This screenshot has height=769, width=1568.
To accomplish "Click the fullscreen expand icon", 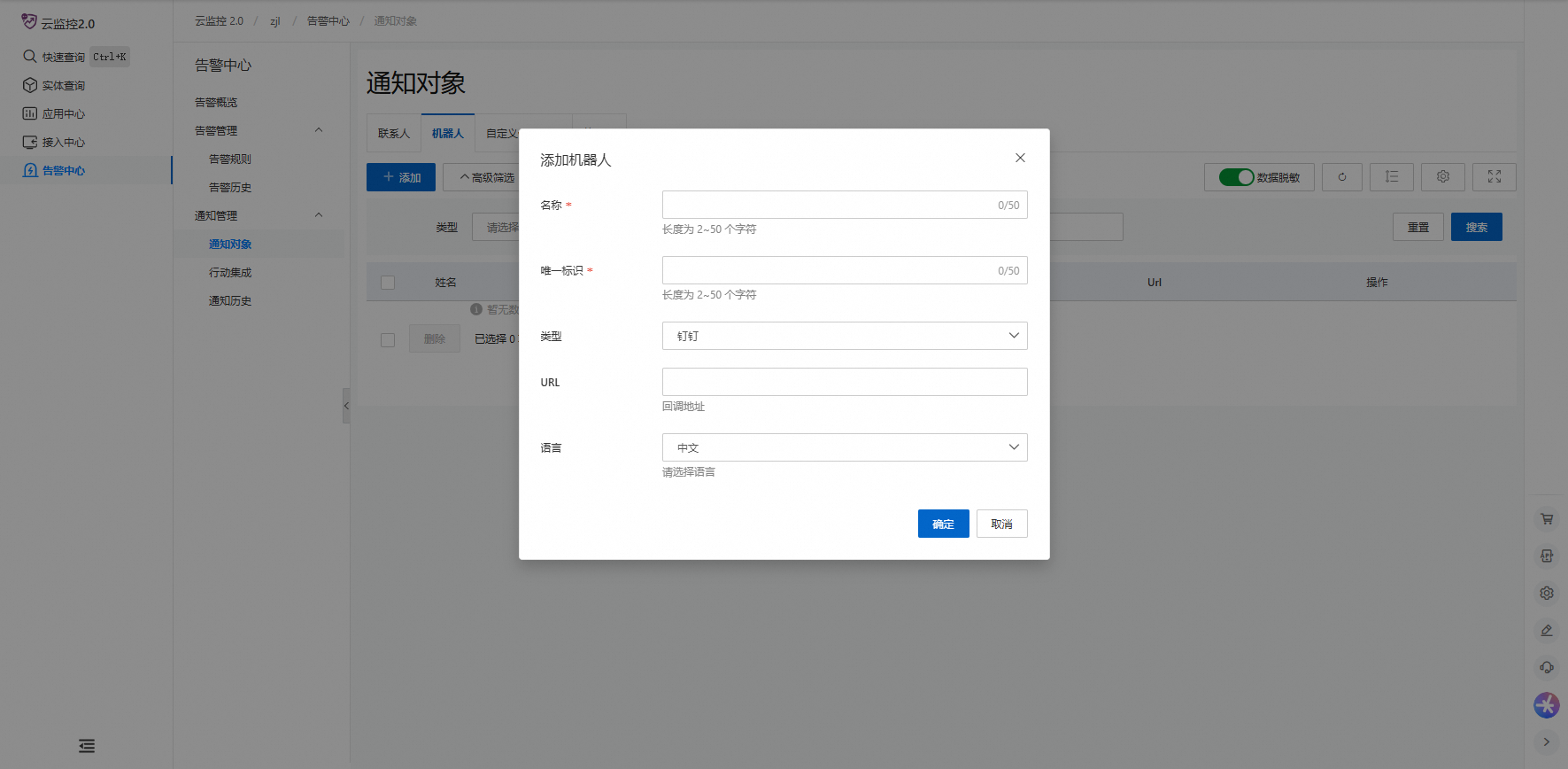I will tap(1495, 177).
